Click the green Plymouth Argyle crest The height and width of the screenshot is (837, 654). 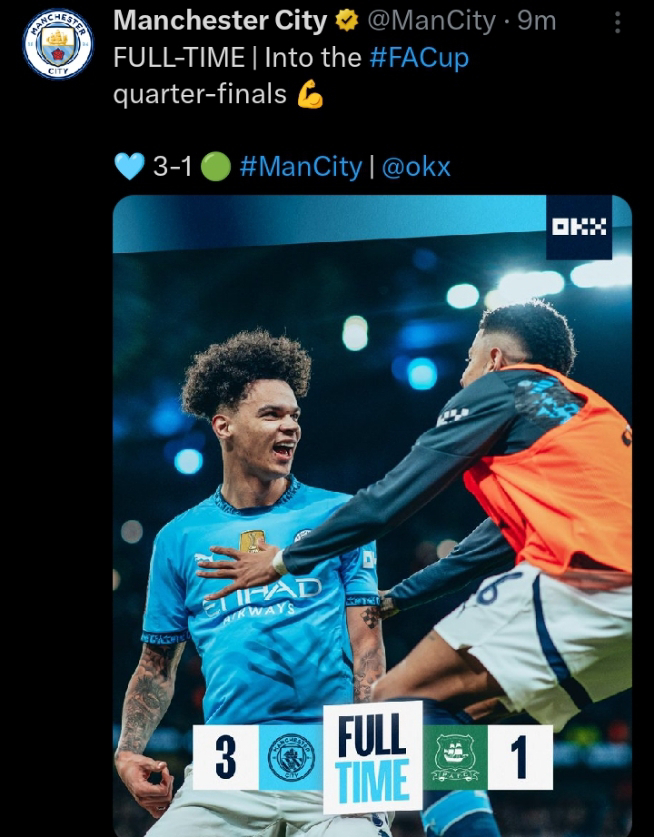(x=455, y=757)
